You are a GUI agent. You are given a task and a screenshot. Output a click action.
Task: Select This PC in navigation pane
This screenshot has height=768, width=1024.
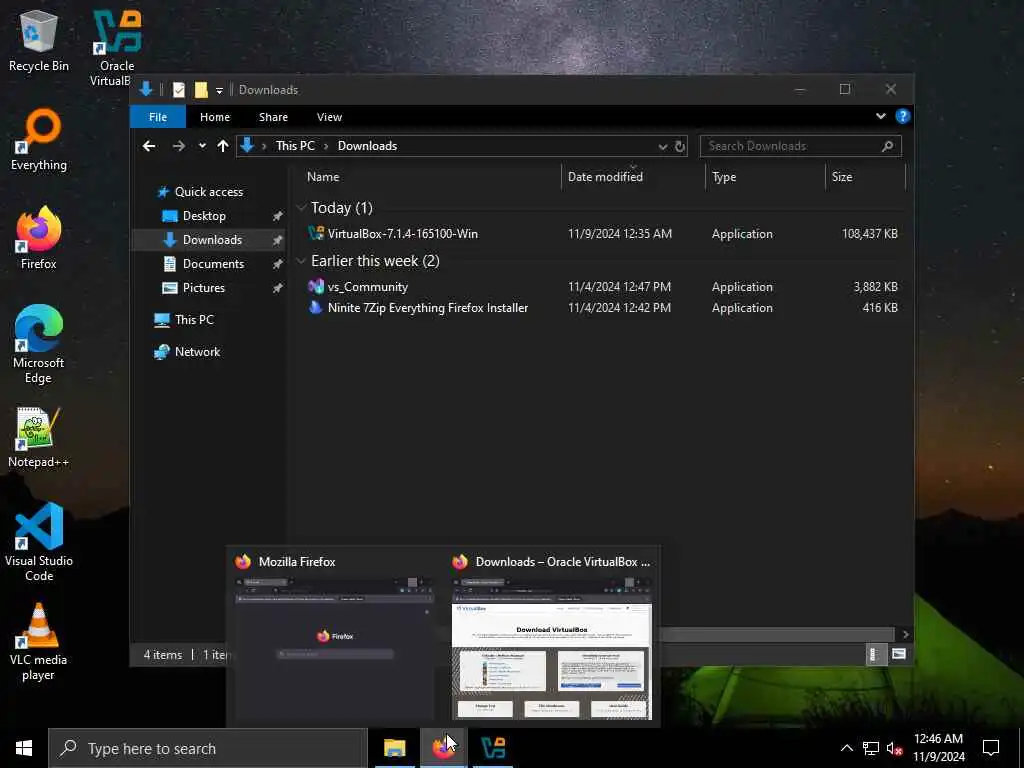coord(194,319)
